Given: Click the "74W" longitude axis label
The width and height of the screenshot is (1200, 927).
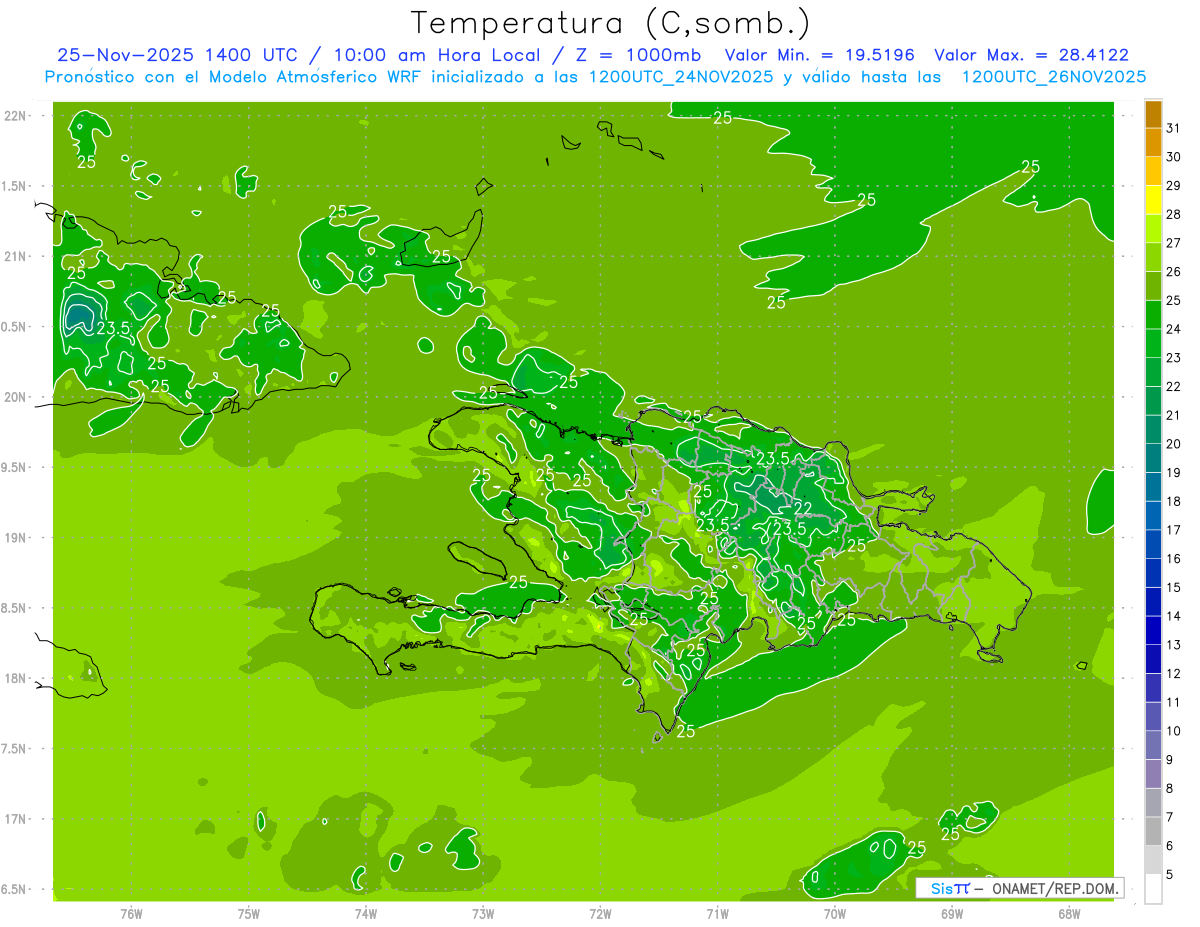Looking at the screenshot, I should pos(366,913).
